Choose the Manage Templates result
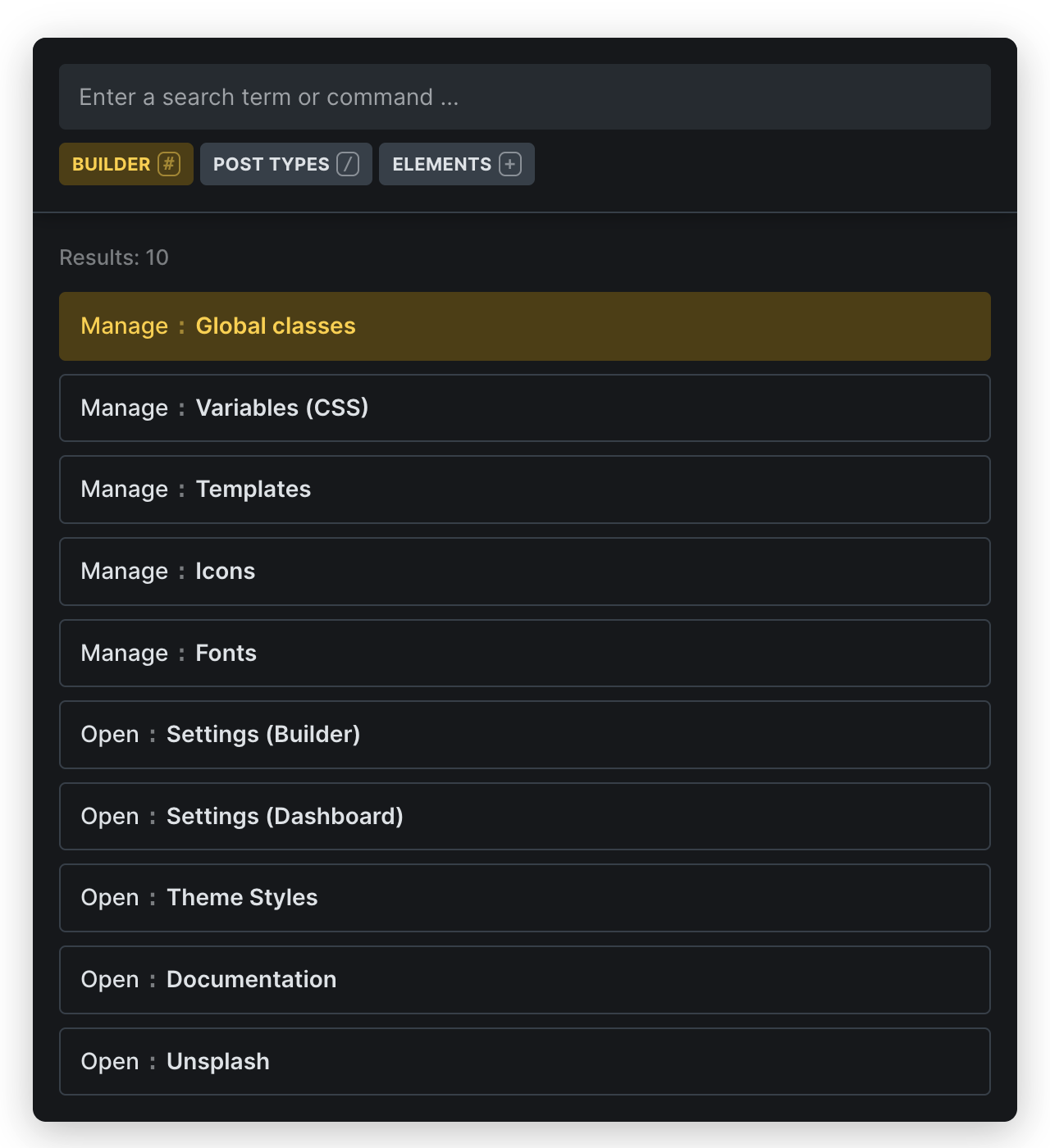This screenshot has width=1050, height=1148. (x=525, y=490)
